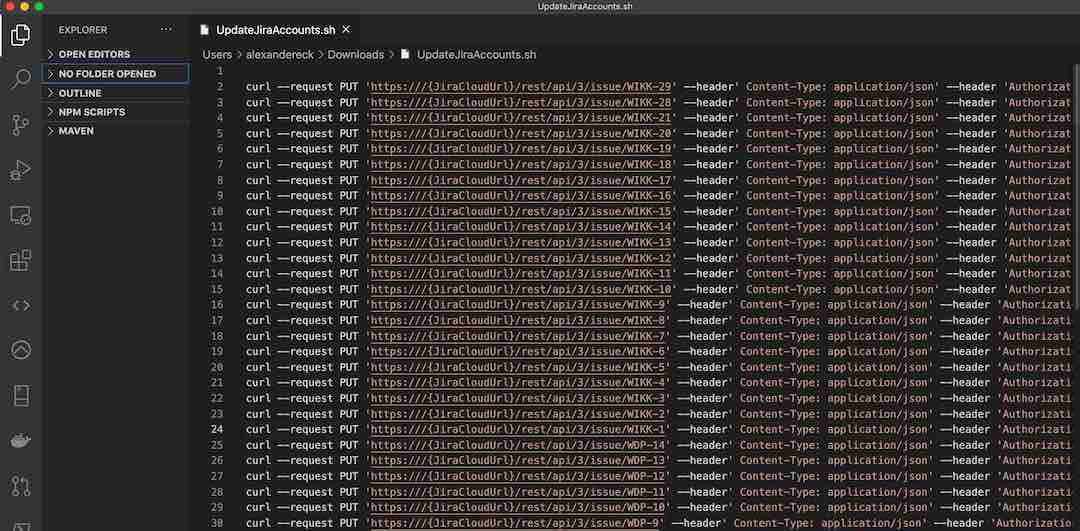1080x531 pixels.
Task: Expand the Maven section
Action: (x=116, y=131)
